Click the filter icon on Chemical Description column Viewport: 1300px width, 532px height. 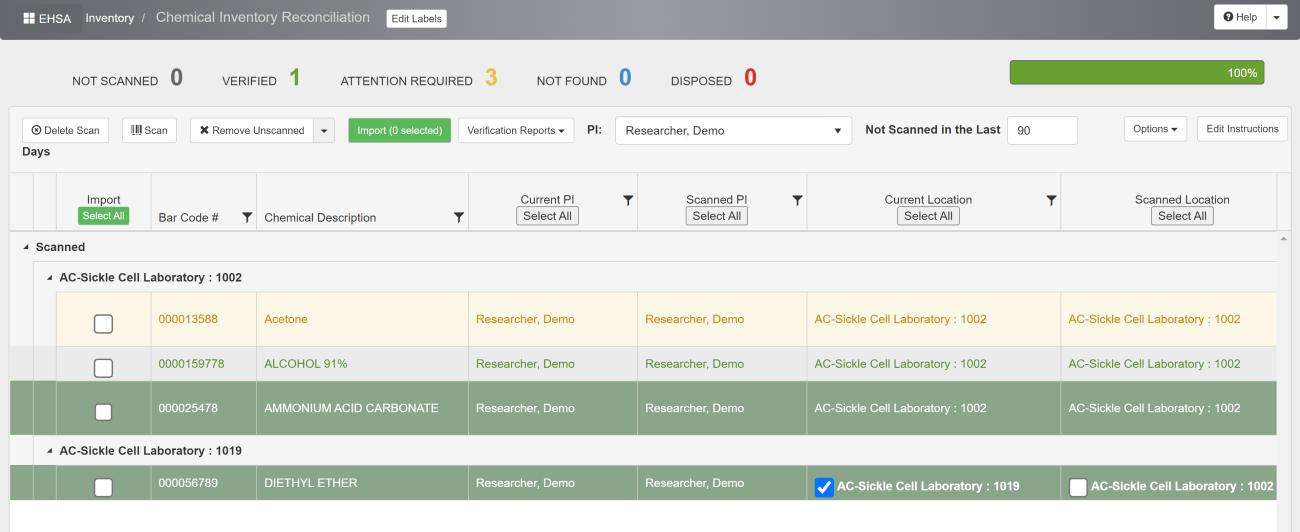(459, 218)
